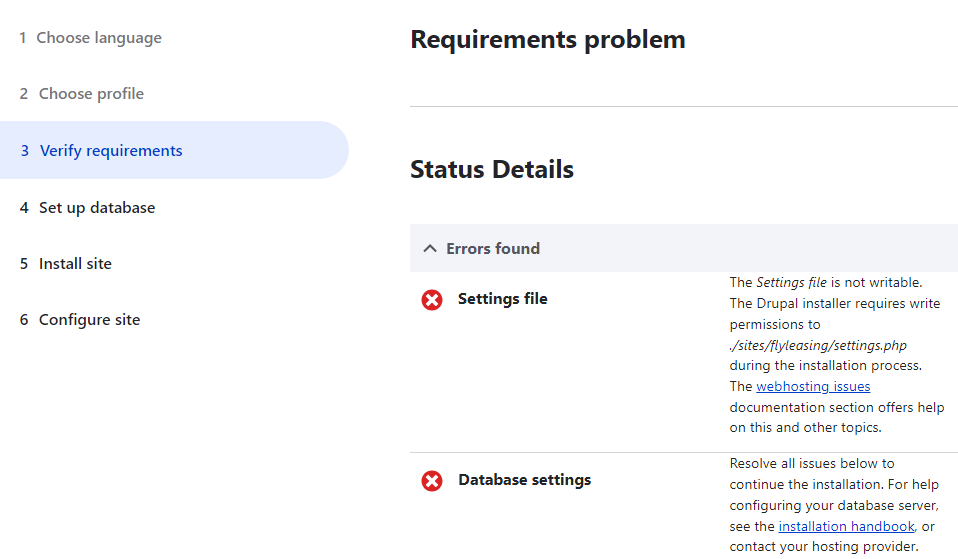The height and width of the screenshot is (559, 958).
Task: Select the Configure site step
Action: click(80, 320)
